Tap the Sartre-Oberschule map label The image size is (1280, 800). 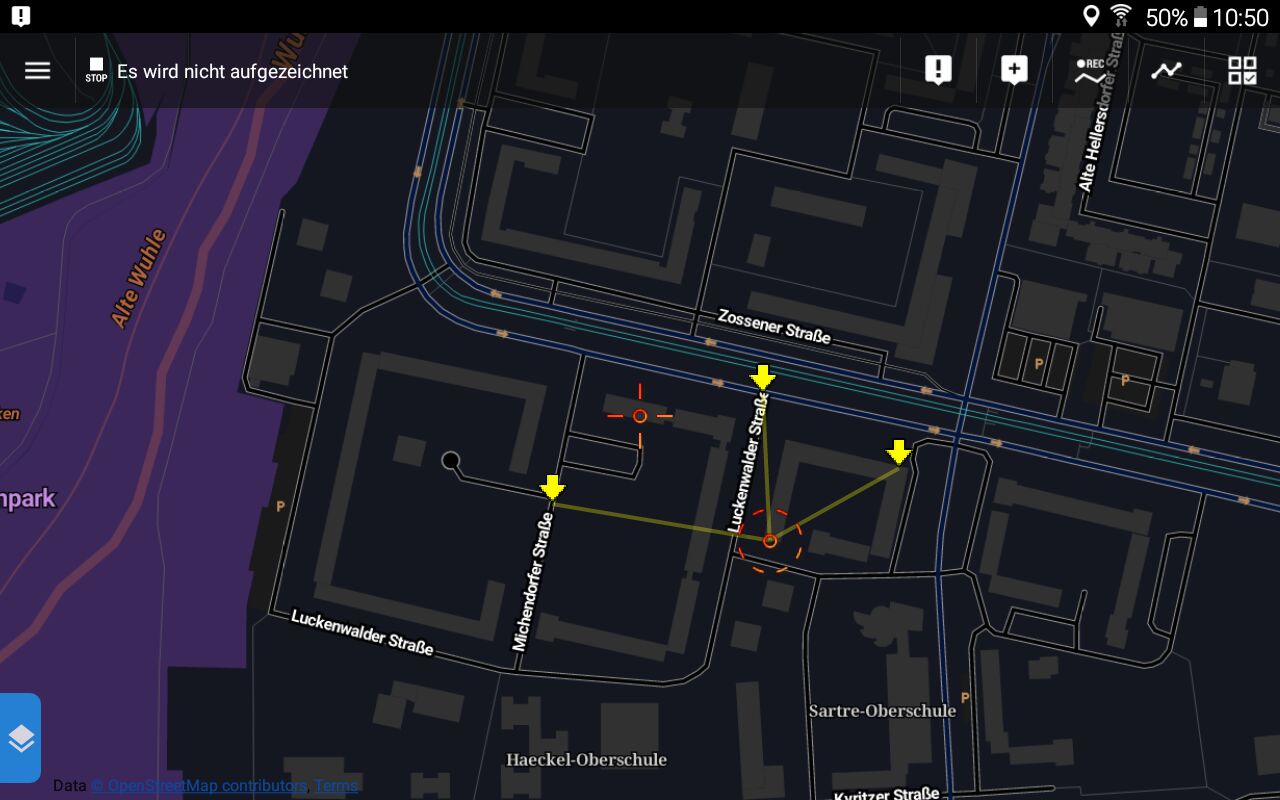[882, 711]
